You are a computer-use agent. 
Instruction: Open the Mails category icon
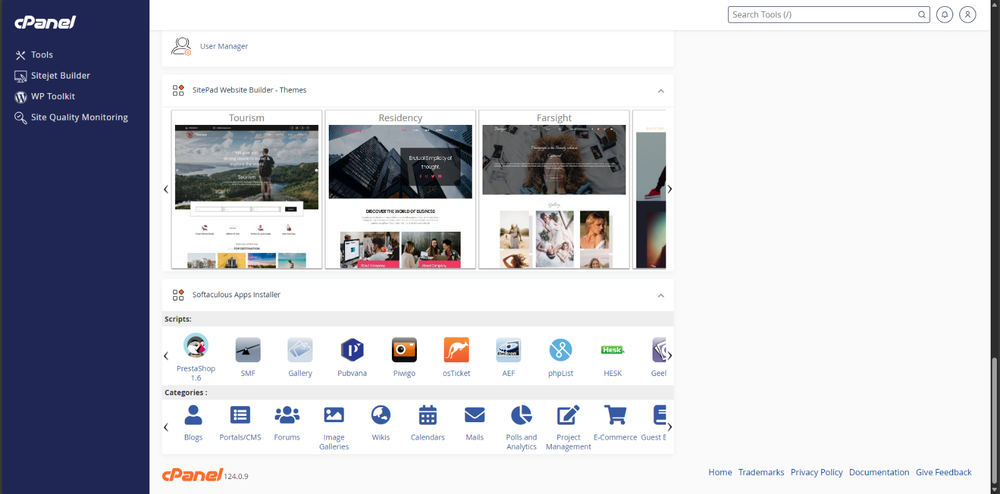474,416
